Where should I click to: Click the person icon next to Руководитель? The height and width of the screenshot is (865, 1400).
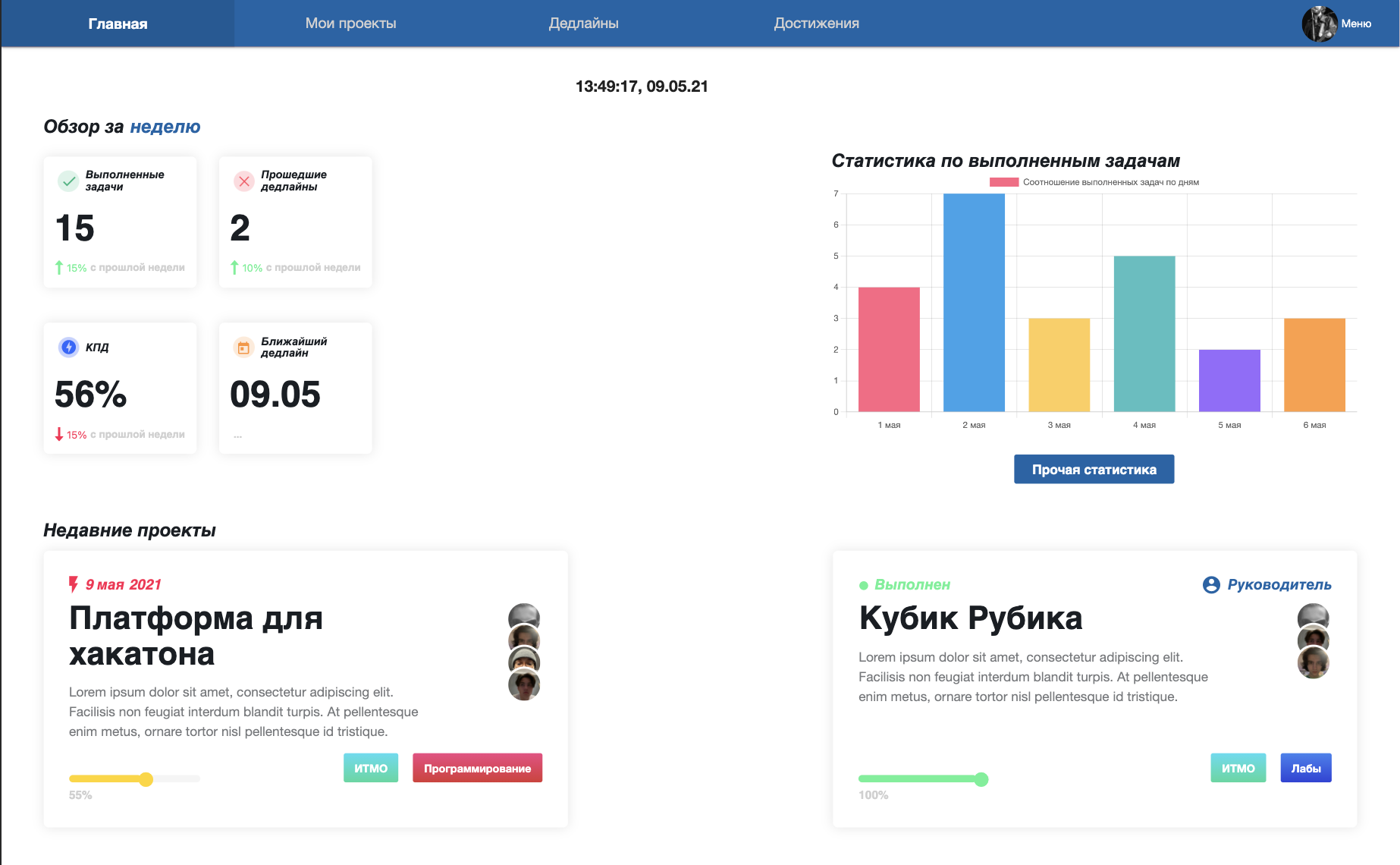tap(1213, 584)
